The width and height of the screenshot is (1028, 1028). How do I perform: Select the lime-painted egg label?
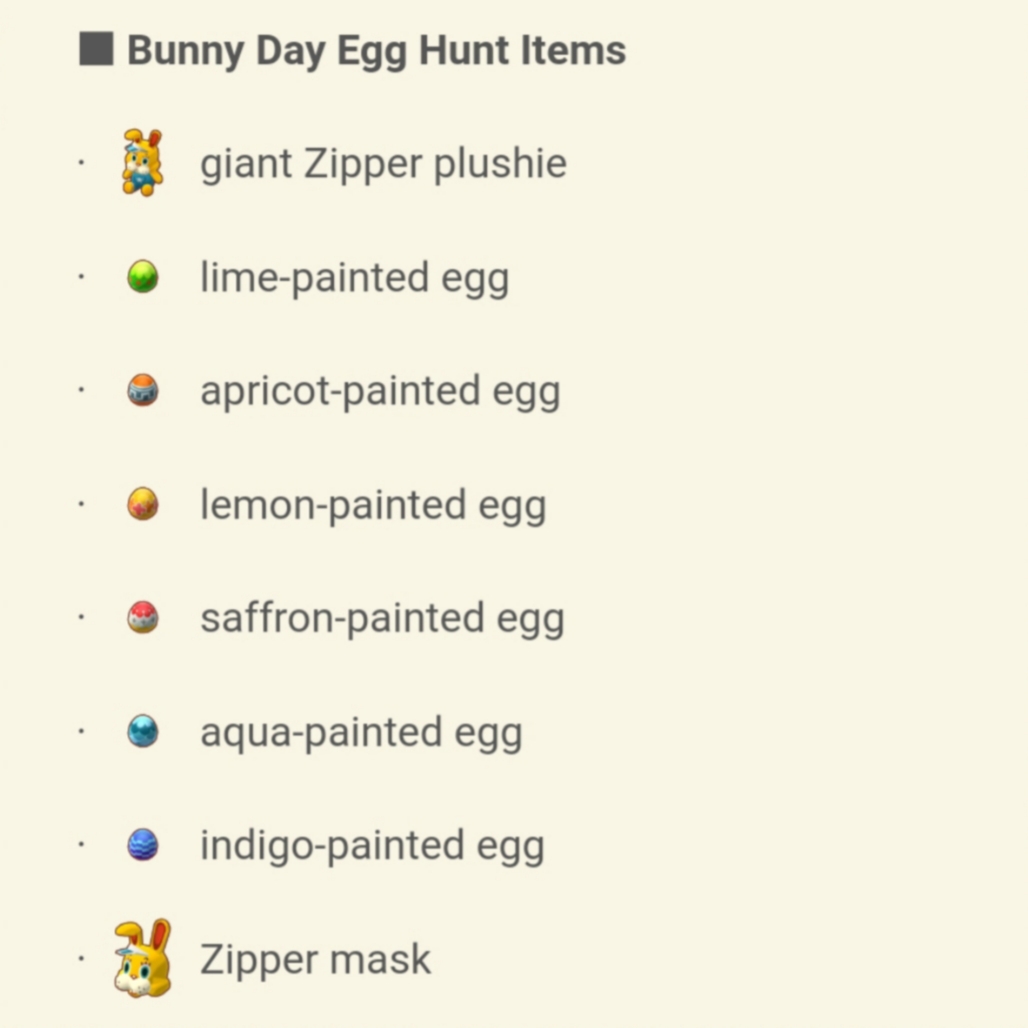click(355, 278)
